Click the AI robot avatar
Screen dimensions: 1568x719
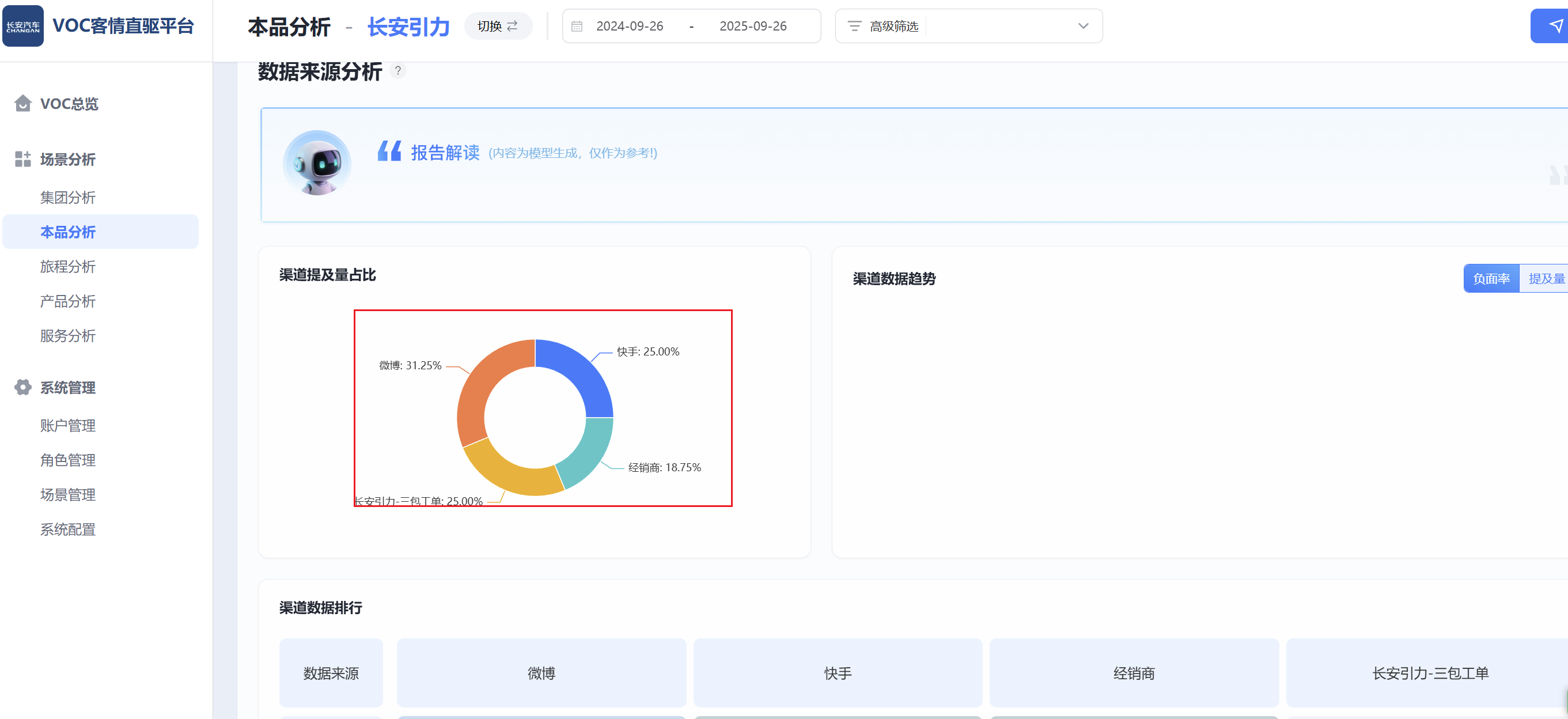tap(317, 163)
